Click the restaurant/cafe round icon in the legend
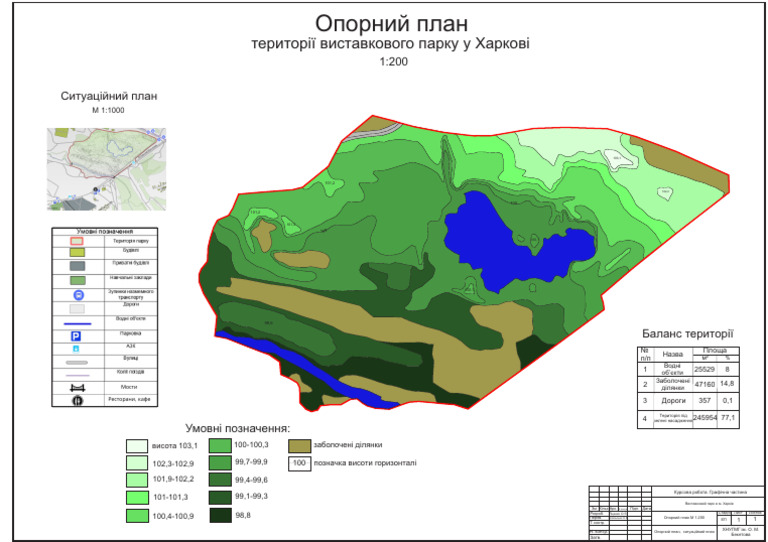Screen dimensions: 768x542 (x=77, y=401)
